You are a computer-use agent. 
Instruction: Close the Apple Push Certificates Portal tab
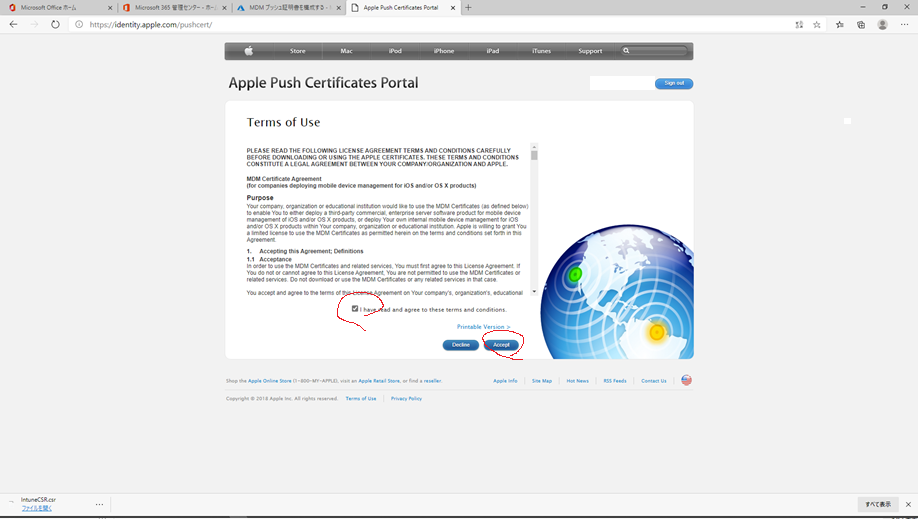coord(453,8)
